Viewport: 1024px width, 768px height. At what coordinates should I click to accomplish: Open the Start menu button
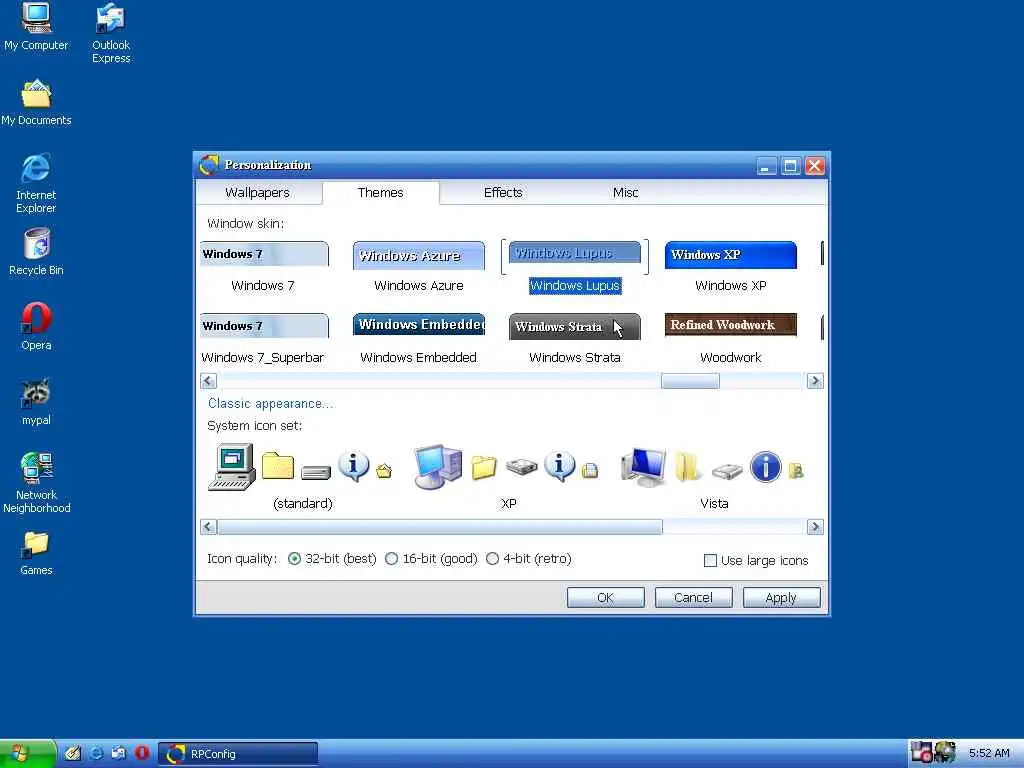(26, 754)
